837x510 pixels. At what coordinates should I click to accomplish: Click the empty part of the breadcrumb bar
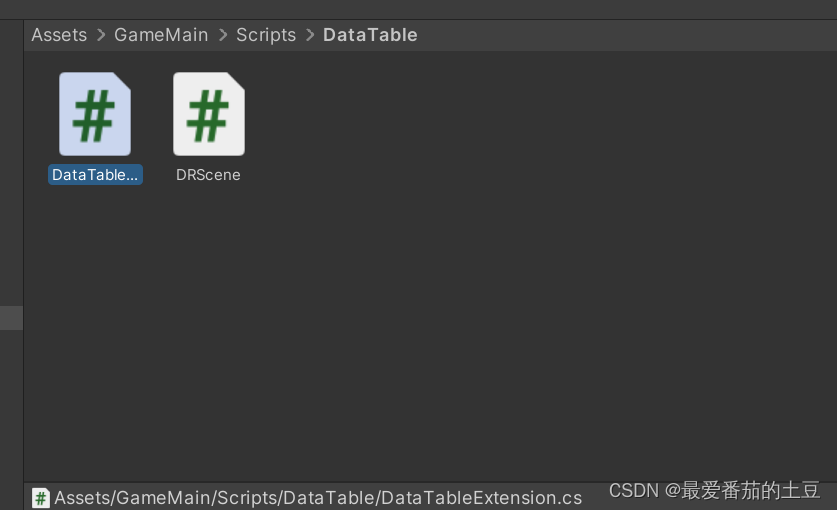[627, 35]
